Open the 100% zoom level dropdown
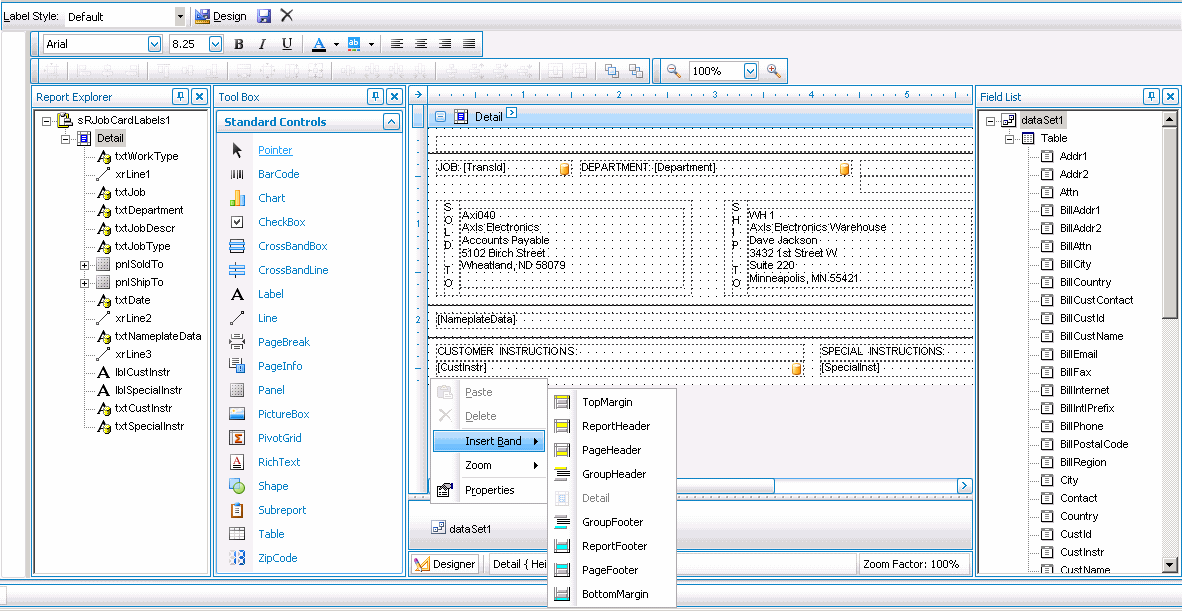The image size is (1182, 611). [x=750, y=71]
